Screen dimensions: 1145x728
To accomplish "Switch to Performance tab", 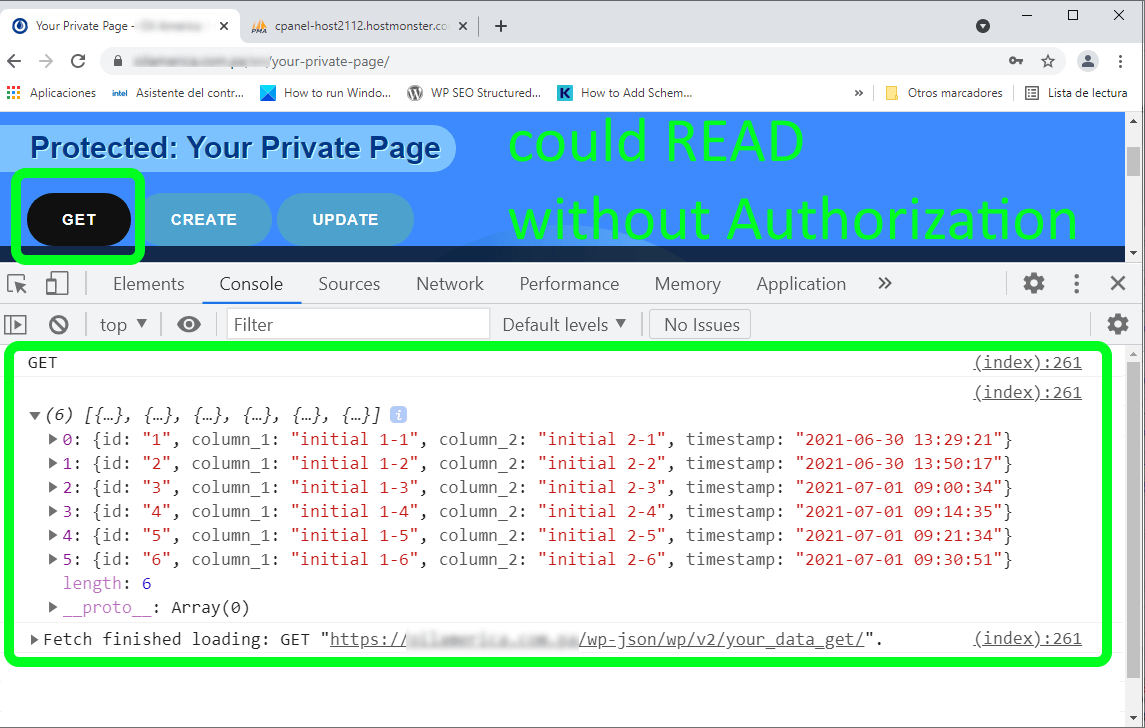I will pyautogui.click(x=570, y=284).
